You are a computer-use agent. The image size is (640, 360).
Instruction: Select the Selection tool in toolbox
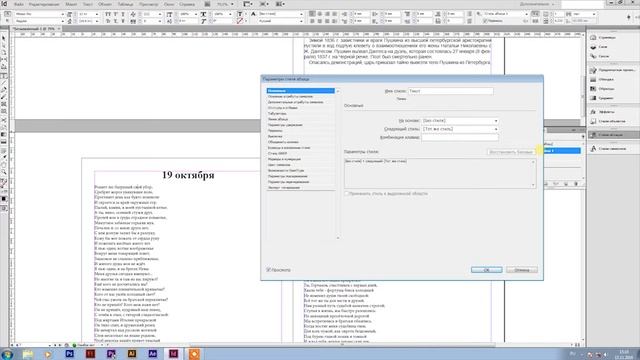4,38
